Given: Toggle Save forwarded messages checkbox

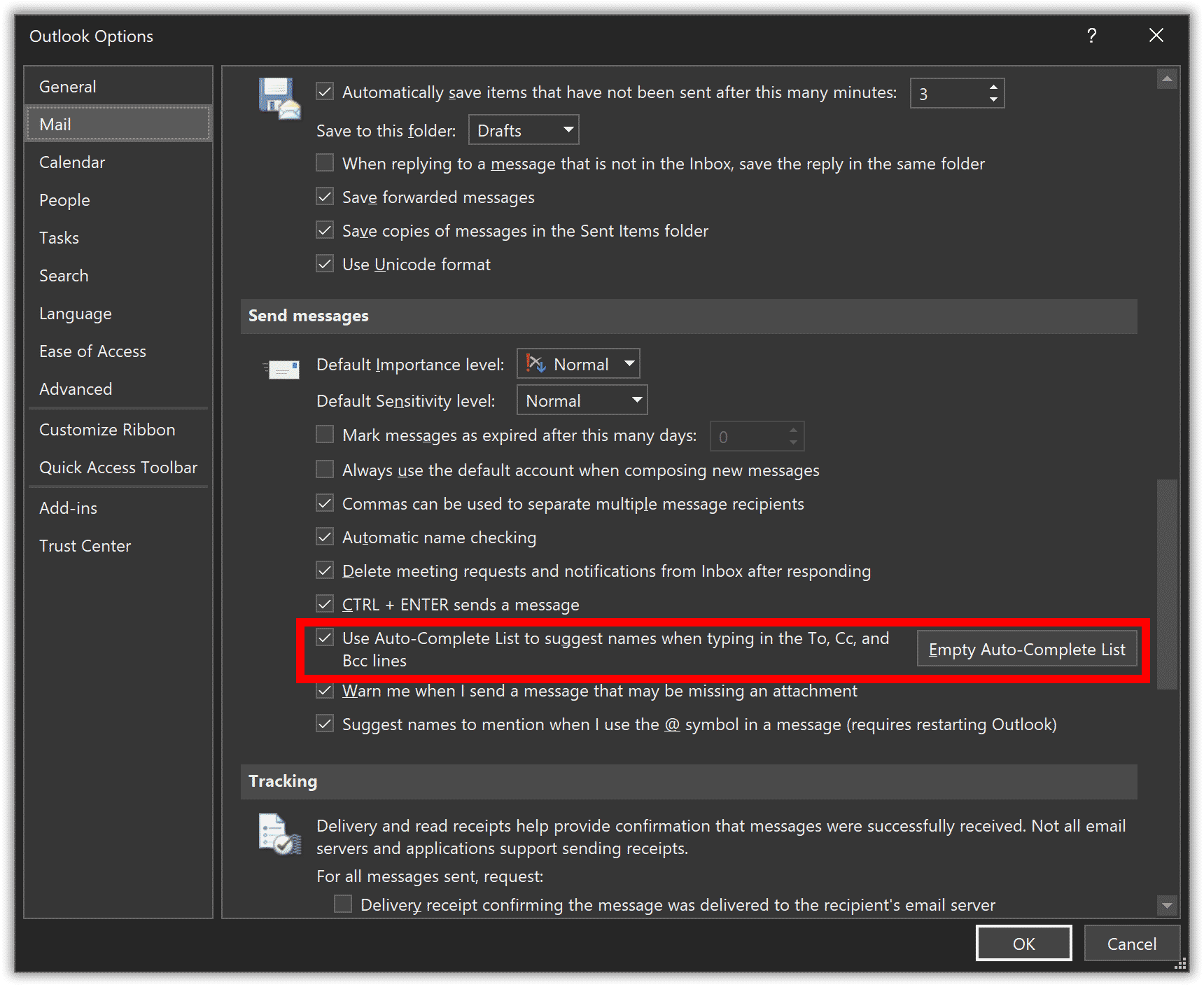Looking at the screenshot, I should (x=325, y=197).
